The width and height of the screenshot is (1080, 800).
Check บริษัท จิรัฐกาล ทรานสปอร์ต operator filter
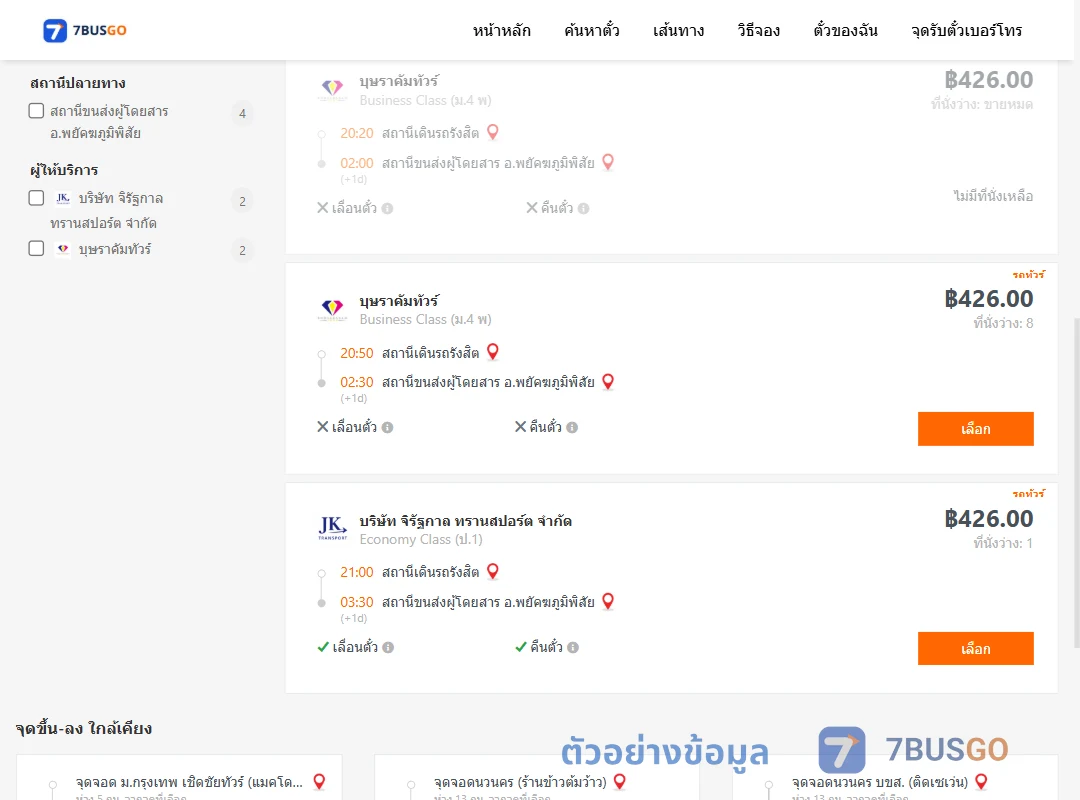click(37, 198)
